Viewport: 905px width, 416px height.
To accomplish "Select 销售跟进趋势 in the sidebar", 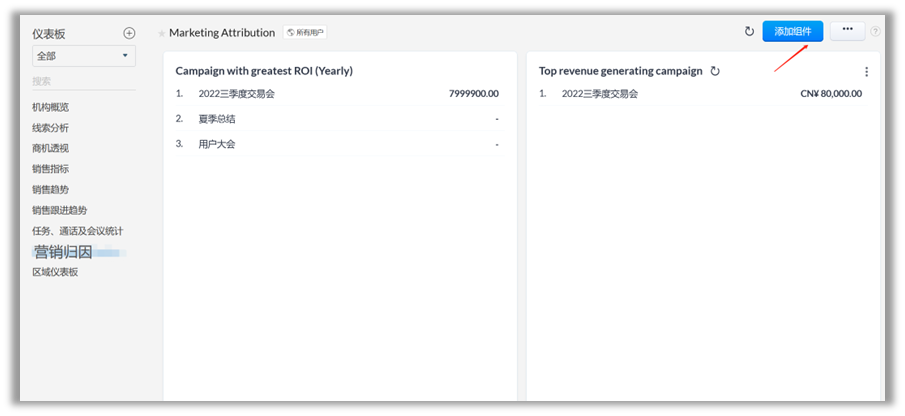I will point(59,210).
